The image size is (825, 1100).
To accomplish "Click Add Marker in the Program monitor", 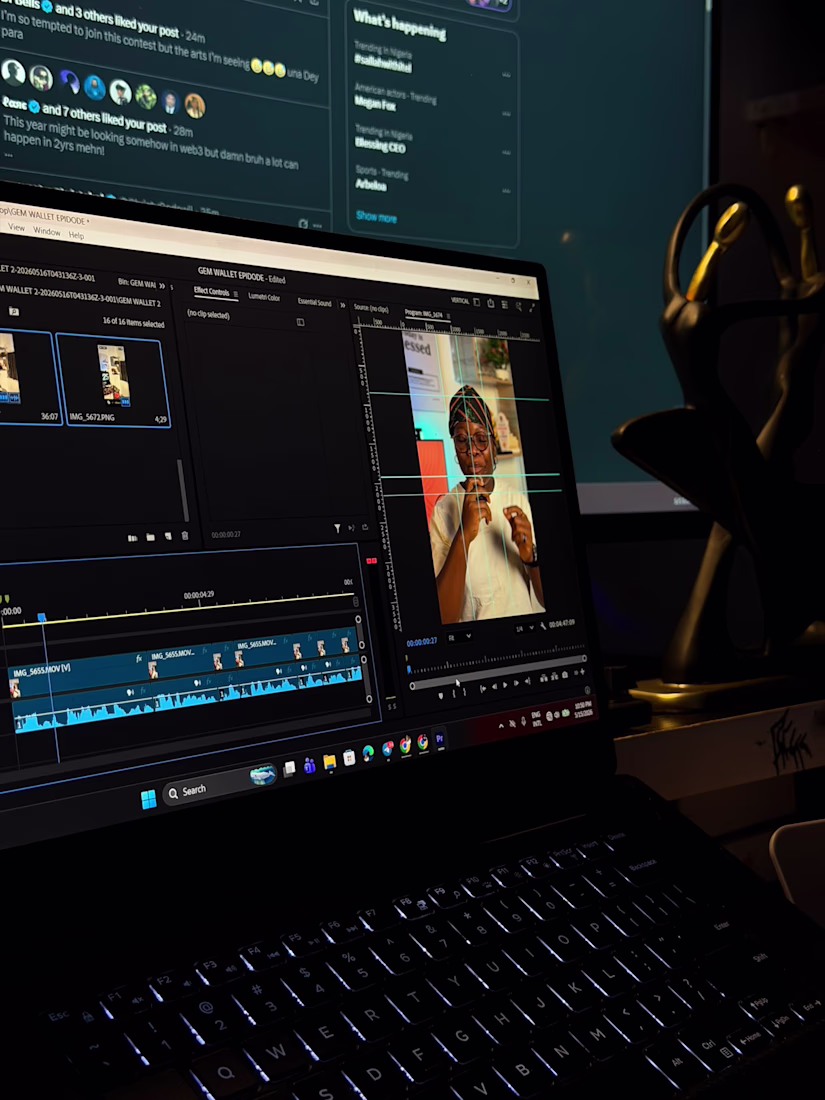I will tap(441, 696).
